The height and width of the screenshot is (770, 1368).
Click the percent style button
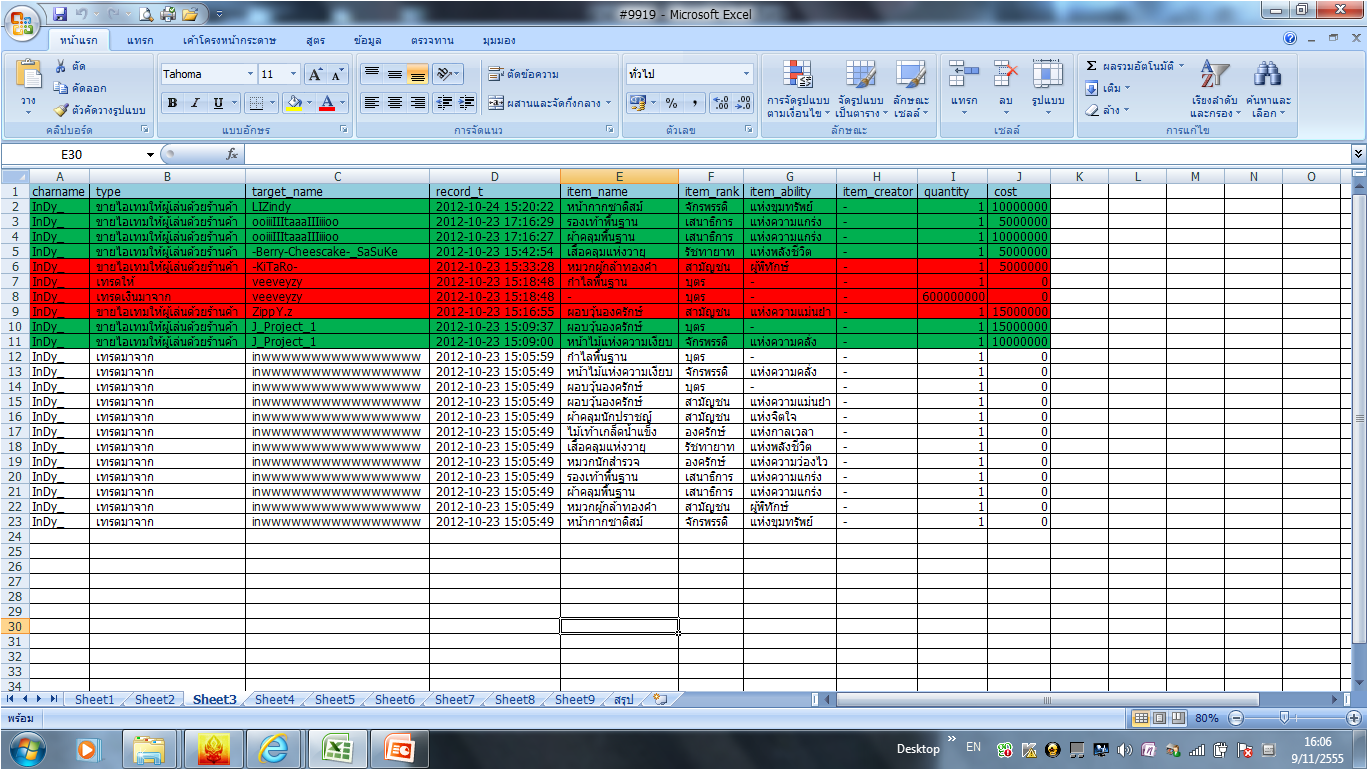[671, 103]
